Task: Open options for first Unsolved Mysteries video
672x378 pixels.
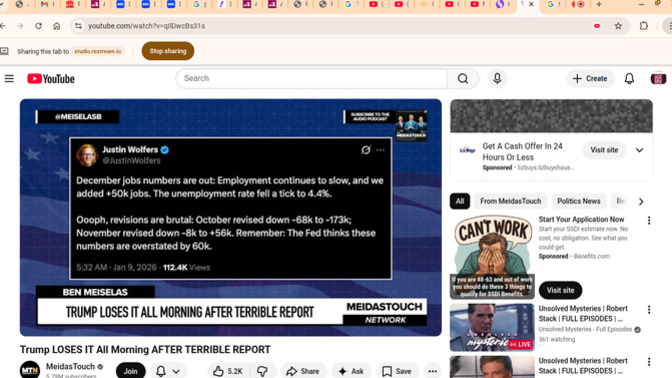Action: pos(649,309)
